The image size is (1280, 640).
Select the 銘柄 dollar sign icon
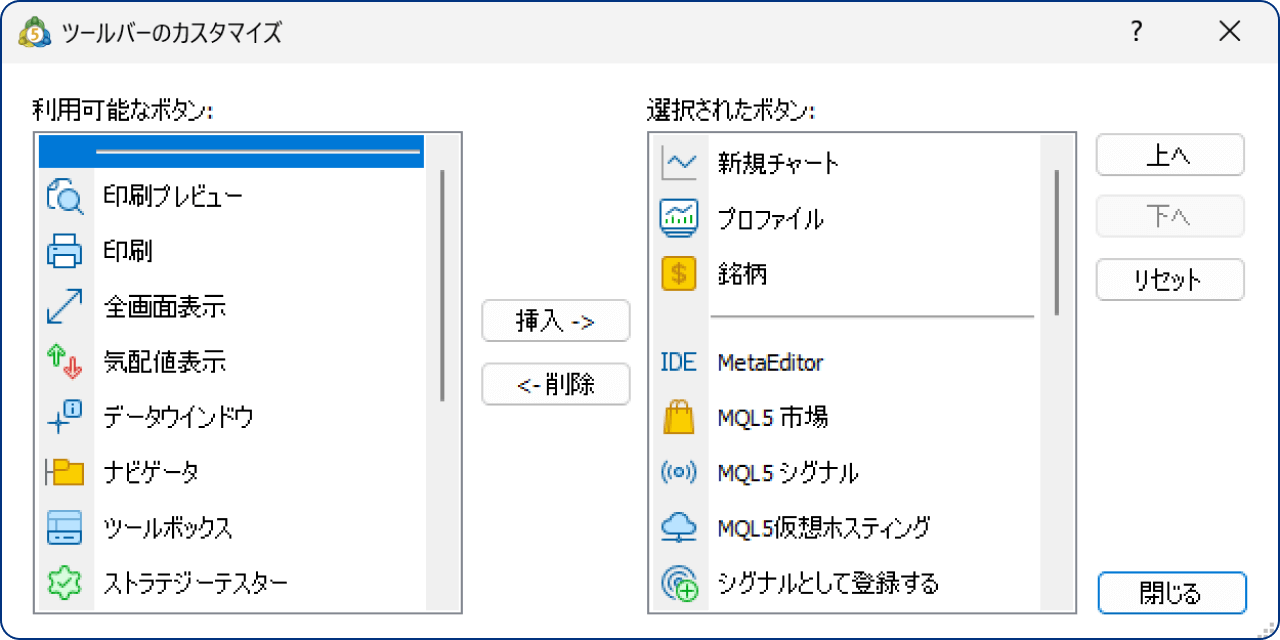[677, 273]
